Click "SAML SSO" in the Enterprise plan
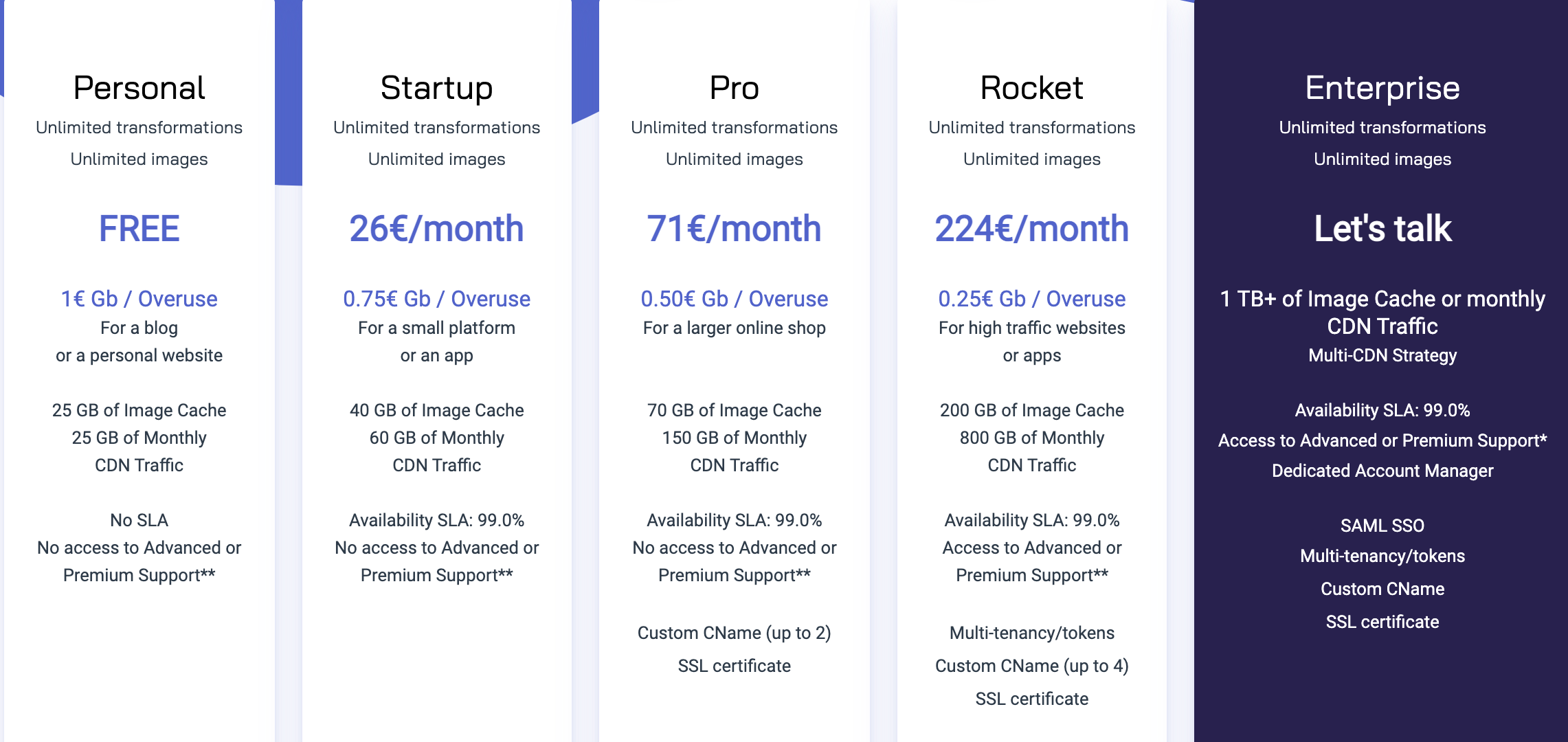 (1382, 526)
